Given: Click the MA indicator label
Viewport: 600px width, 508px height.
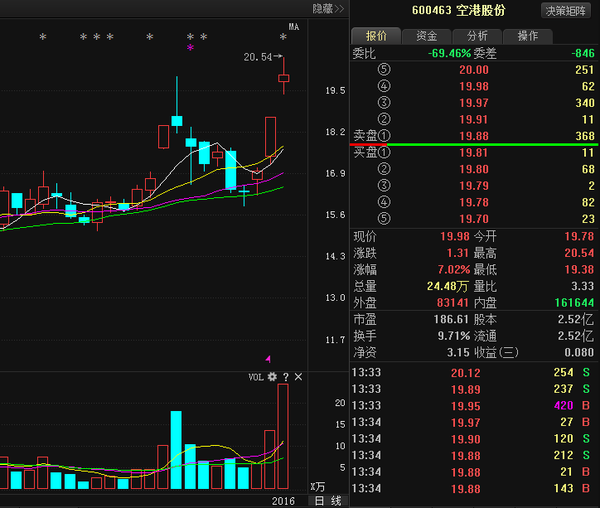Looking at the screenshot, I should pyautogui.click(x=293, y=26).
